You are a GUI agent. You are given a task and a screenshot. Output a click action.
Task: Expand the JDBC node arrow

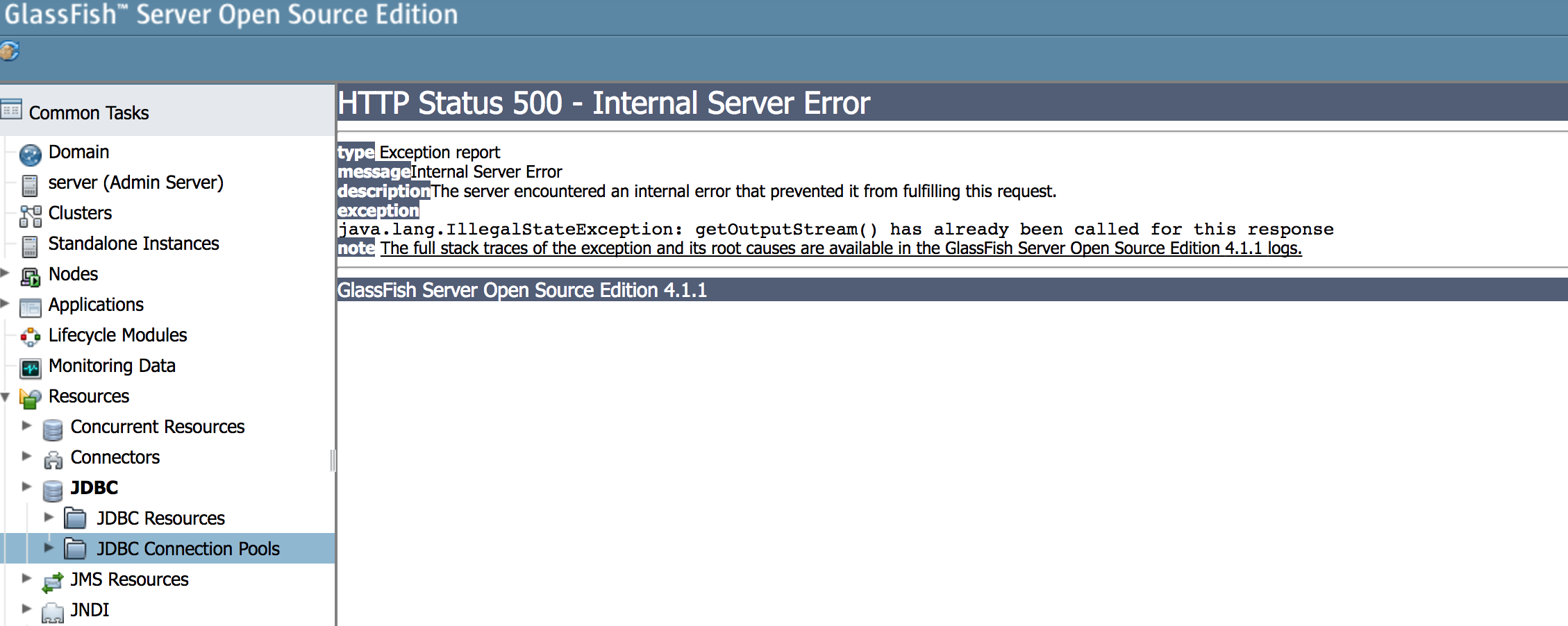click(x=27, y=487)
